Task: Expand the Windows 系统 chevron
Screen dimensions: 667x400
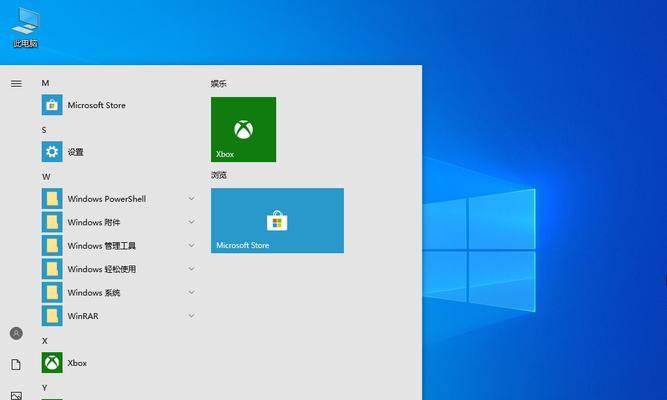Action: pyautogui.click(x=191, y=292)
